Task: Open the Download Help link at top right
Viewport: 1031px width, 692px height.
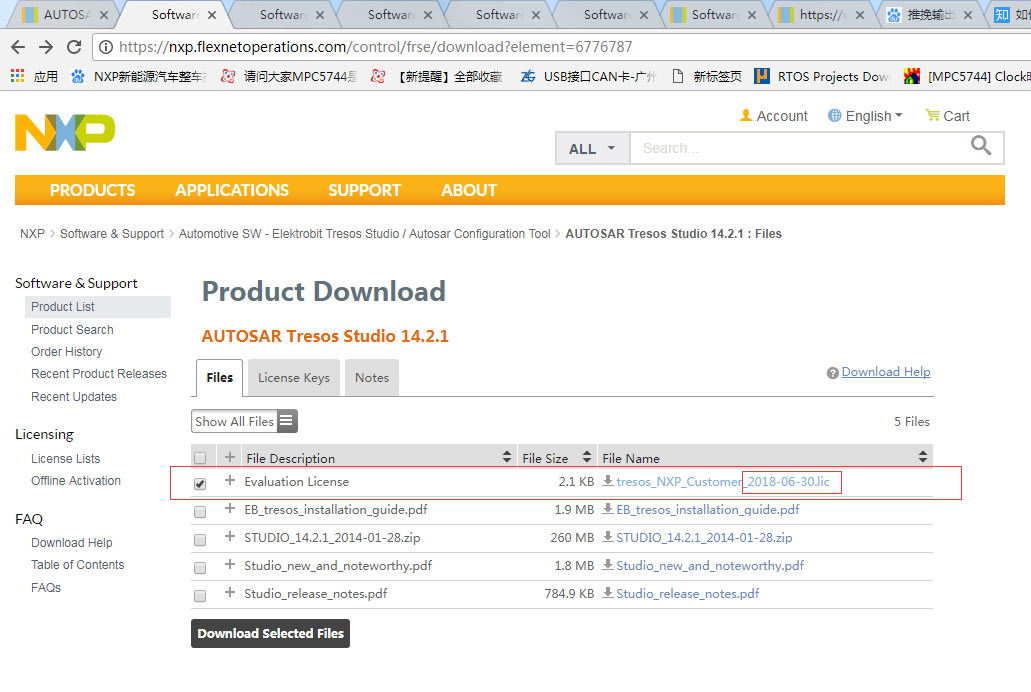Action: [x=886, y=372]
